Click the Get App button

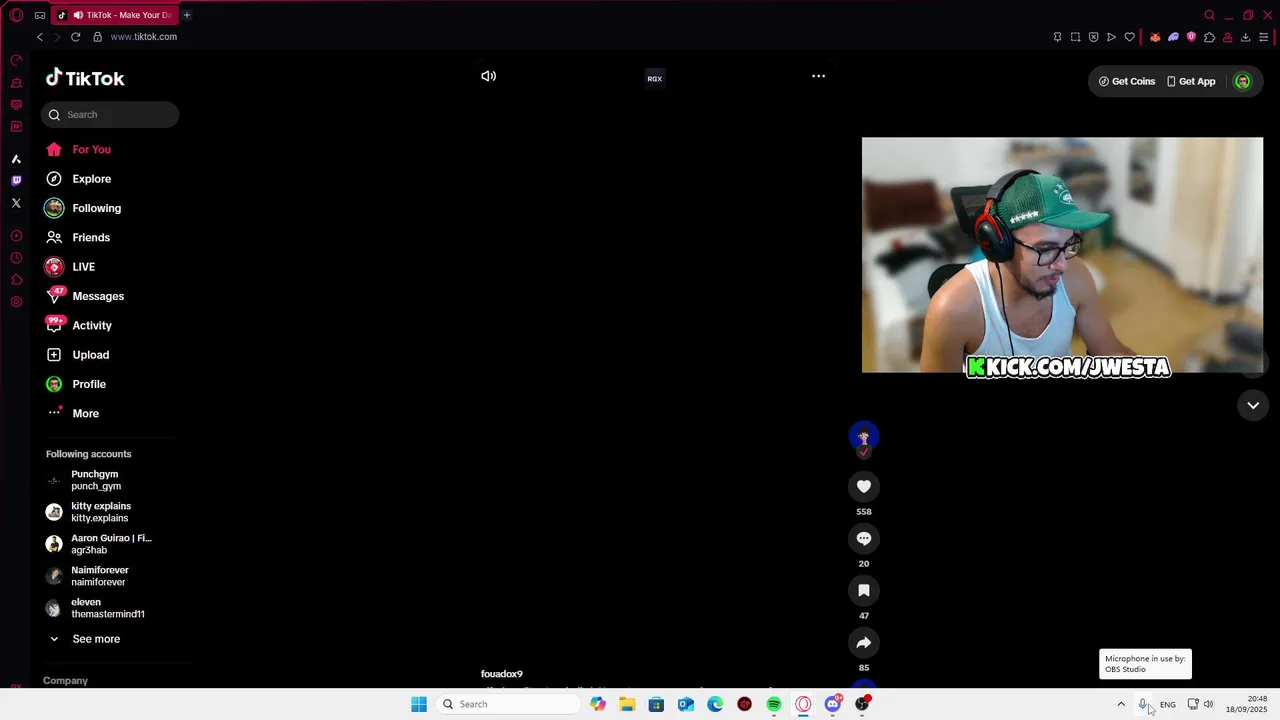1191,81
